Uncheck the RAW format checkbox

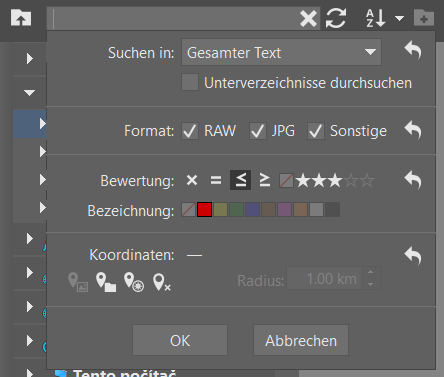[x=190, y=131]
